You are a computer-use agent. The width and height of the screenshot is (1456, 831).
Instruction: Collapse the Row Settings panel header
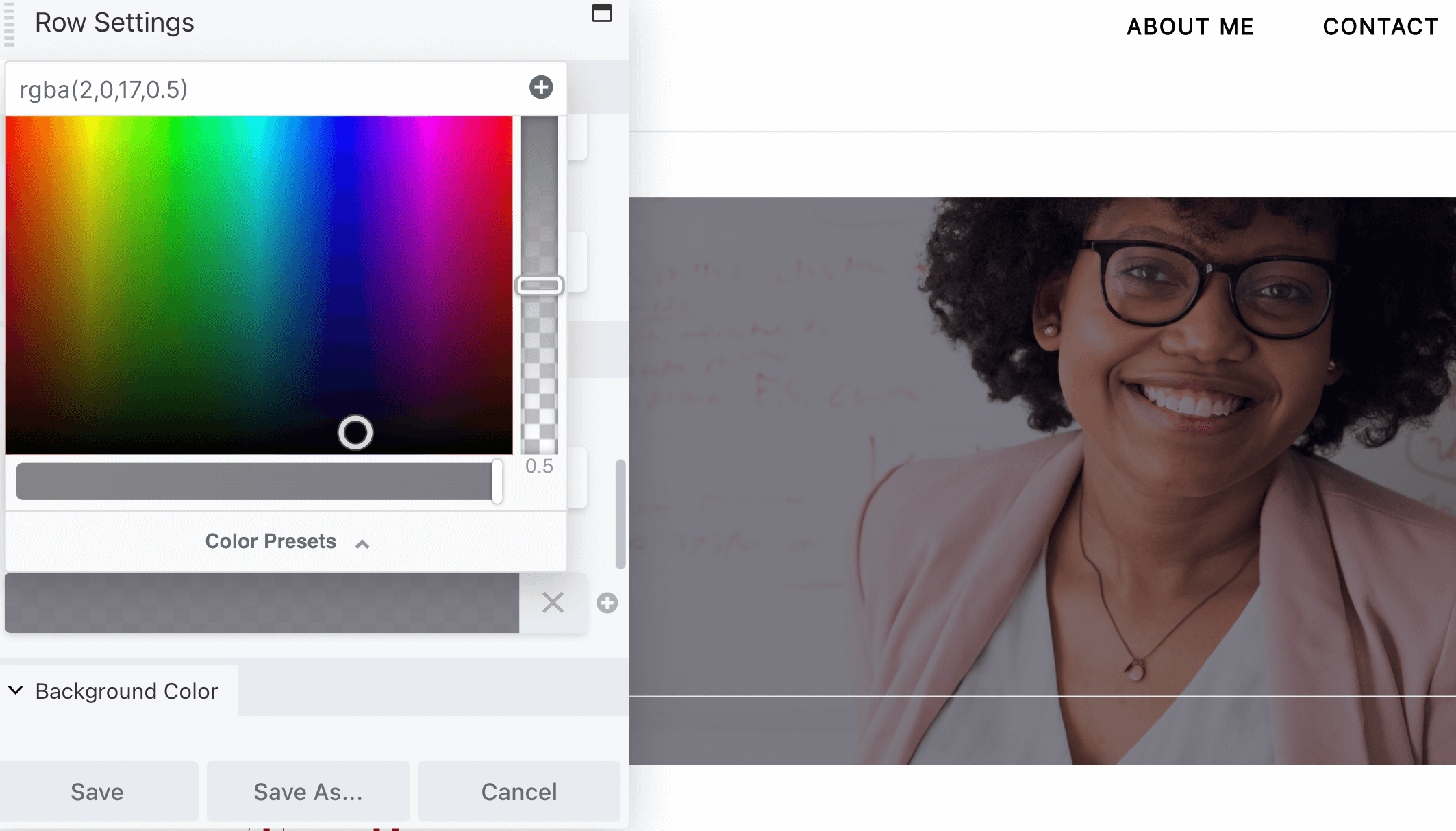point(603,12)
